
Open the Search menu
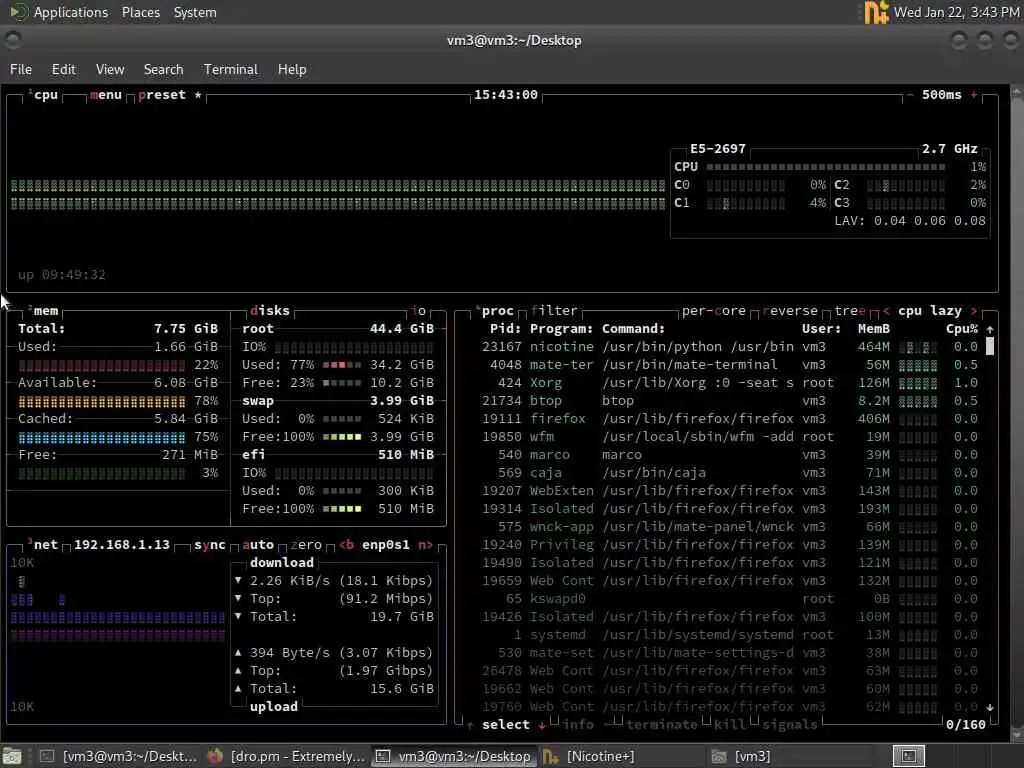click(163, 69)
